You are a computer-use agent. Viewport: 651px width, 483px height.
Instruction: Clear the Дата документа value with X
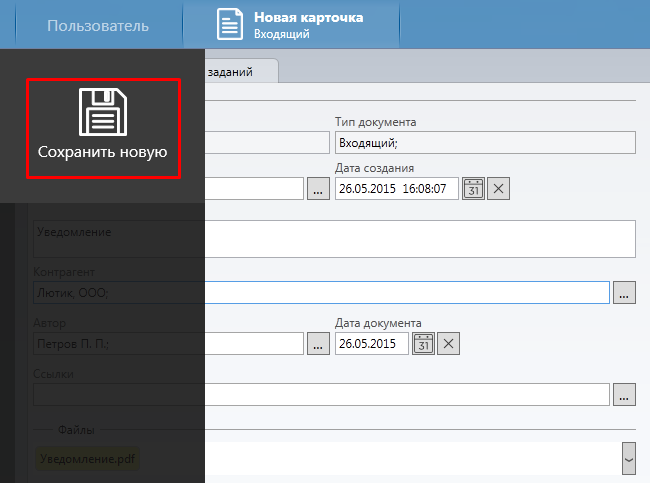pos(449,344)
